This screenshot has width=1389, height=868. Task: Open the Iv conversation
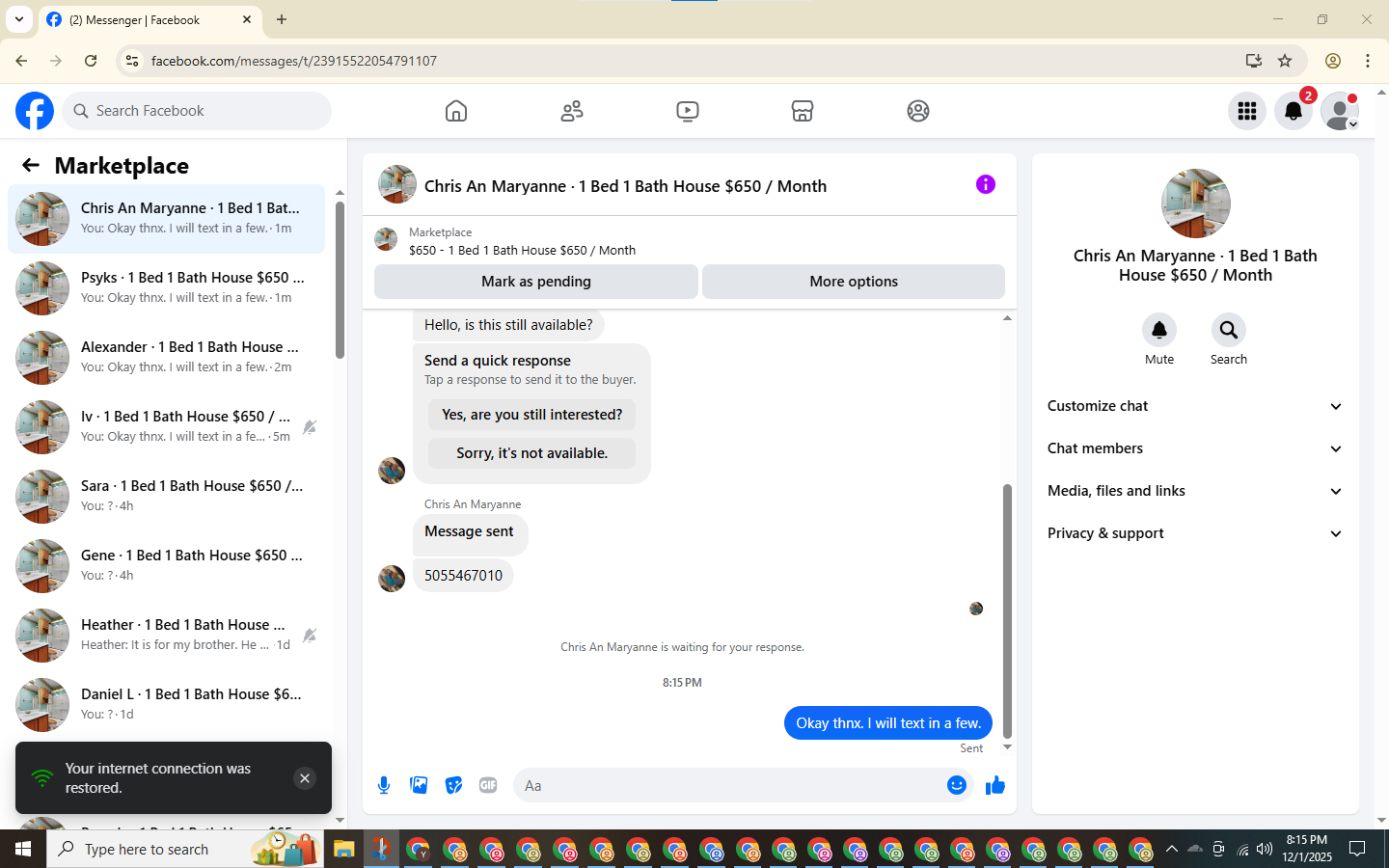click(x=167, y=427)
